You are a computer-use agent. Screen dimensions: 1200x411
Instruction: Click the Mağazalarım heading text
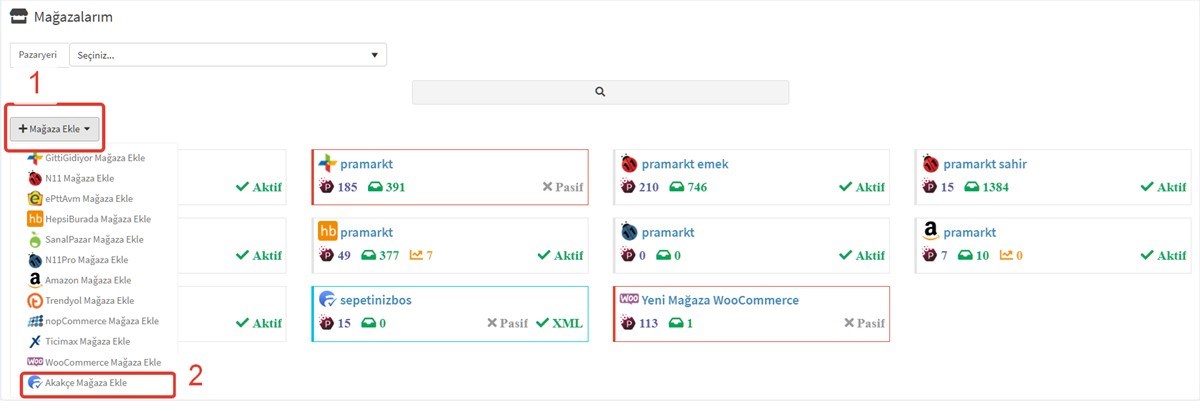(73, 18)
